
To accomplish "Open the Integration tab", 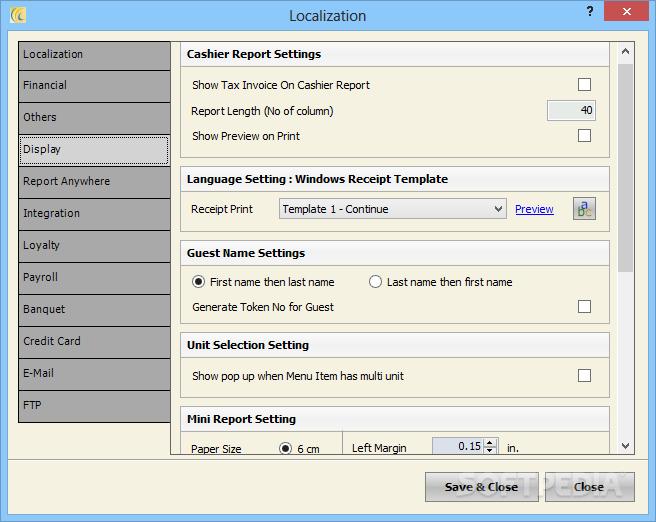I will (x=95, y=215).
